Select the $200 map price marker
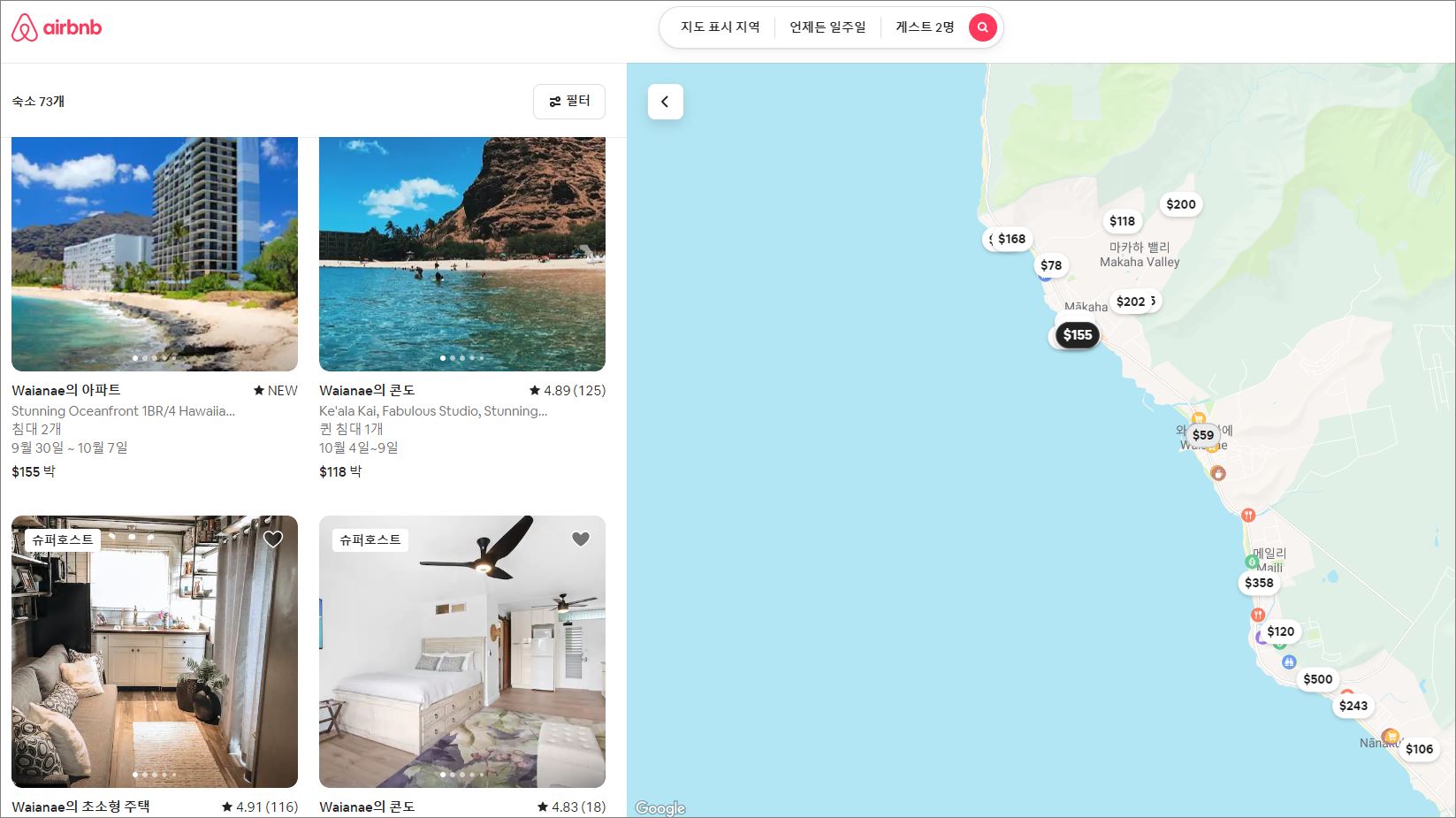 [1180, 204]
